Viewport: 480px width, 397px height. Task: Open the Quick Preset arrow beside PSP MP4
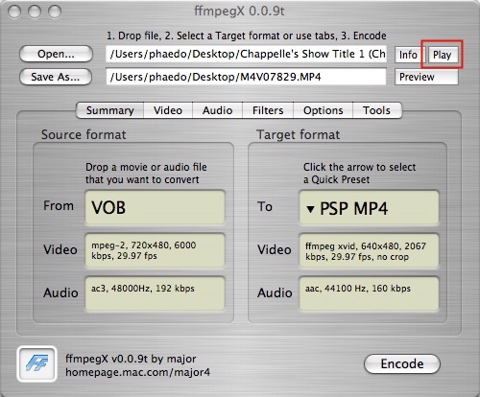[310, 209]
